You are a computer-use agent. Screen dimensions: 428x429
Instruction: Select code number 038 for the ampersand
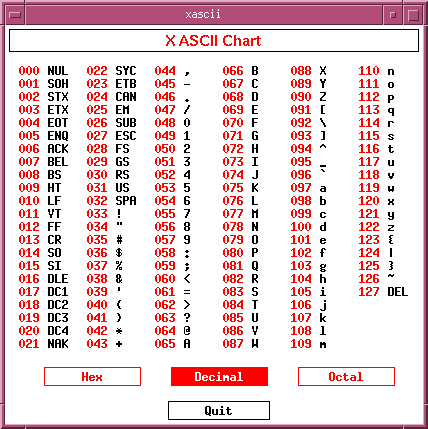coord(97,279)
